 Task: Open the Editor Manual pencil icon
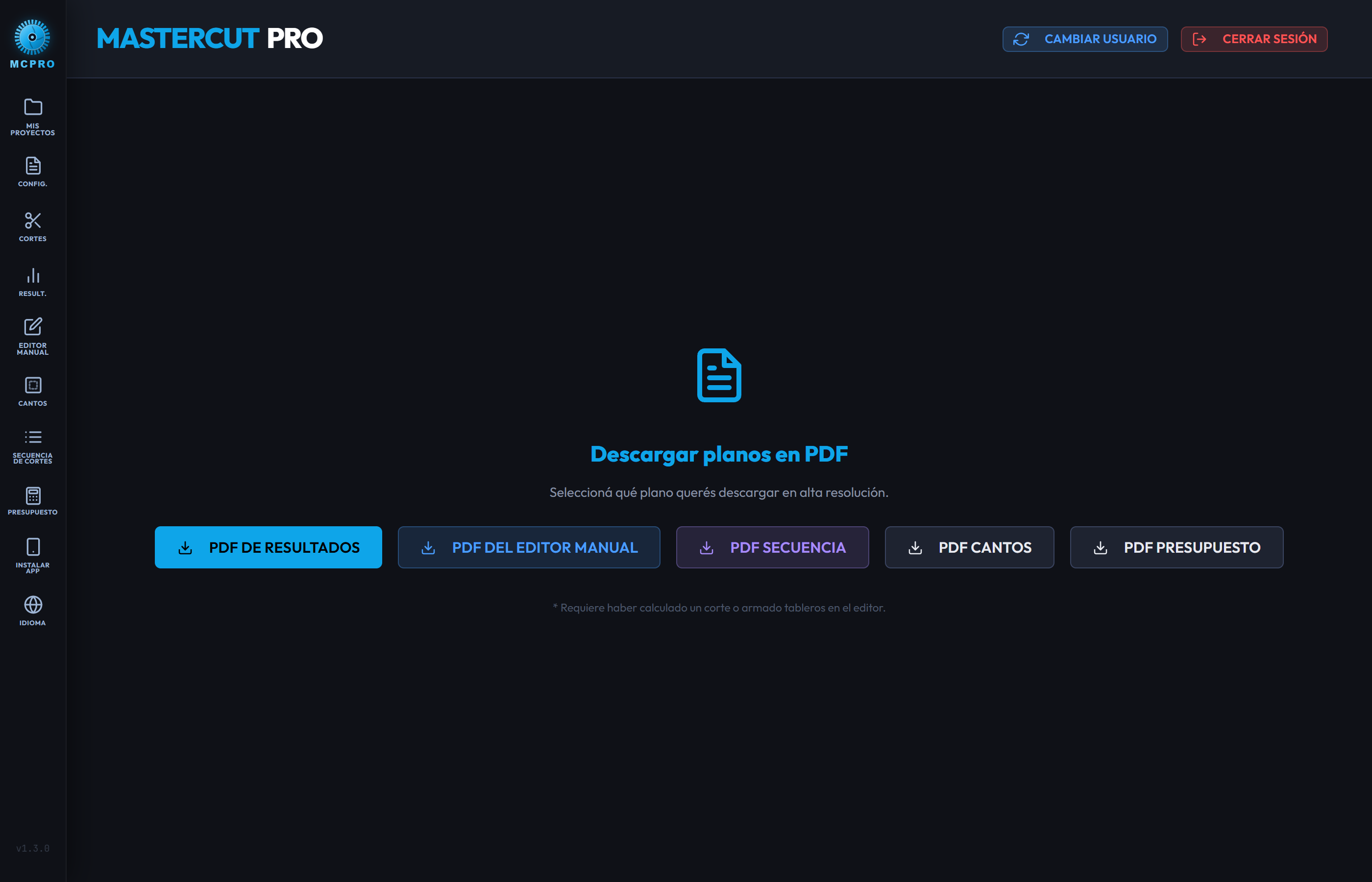[x=33, y=326]
